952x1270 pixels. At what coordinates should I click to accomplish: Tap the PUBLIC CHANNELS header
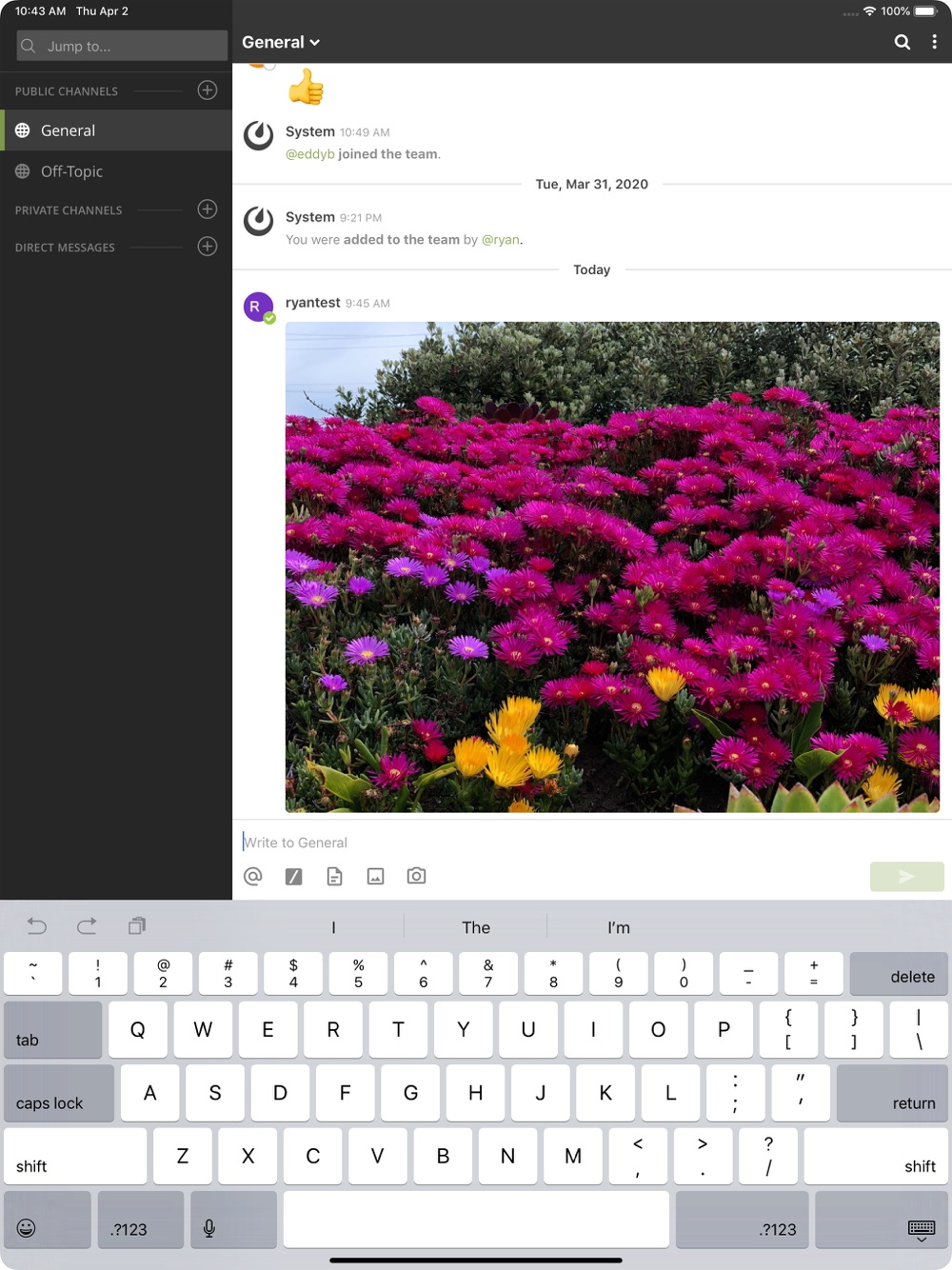point(67,91)
